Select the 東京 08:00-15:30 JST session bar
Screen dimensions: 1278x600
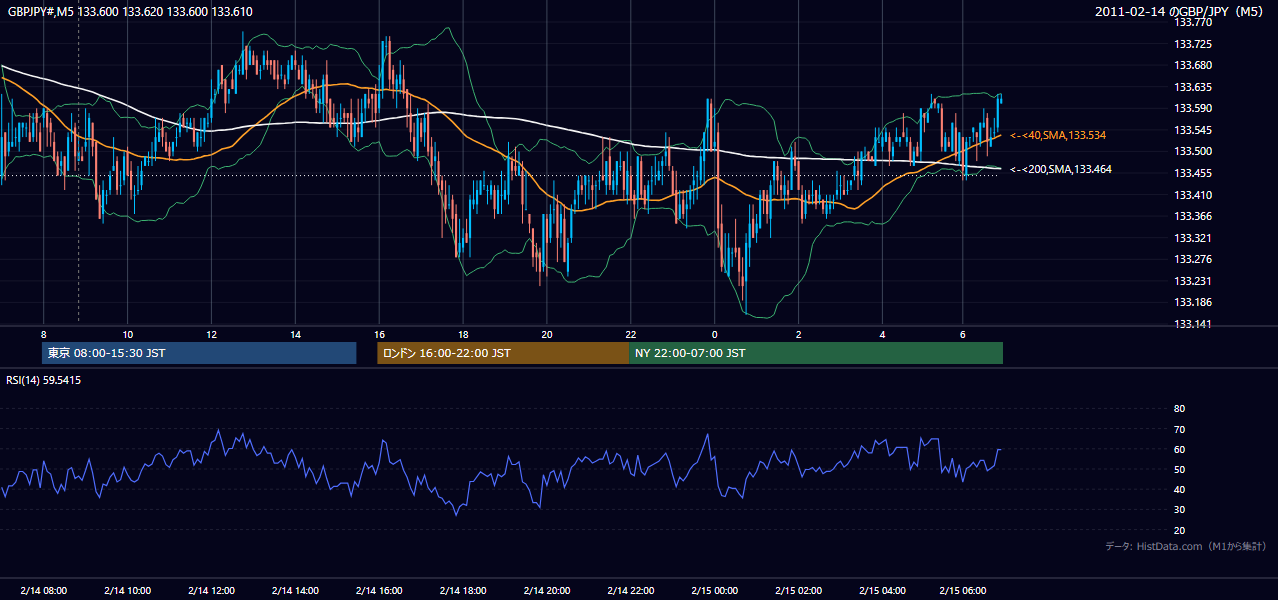coord(199,353)
